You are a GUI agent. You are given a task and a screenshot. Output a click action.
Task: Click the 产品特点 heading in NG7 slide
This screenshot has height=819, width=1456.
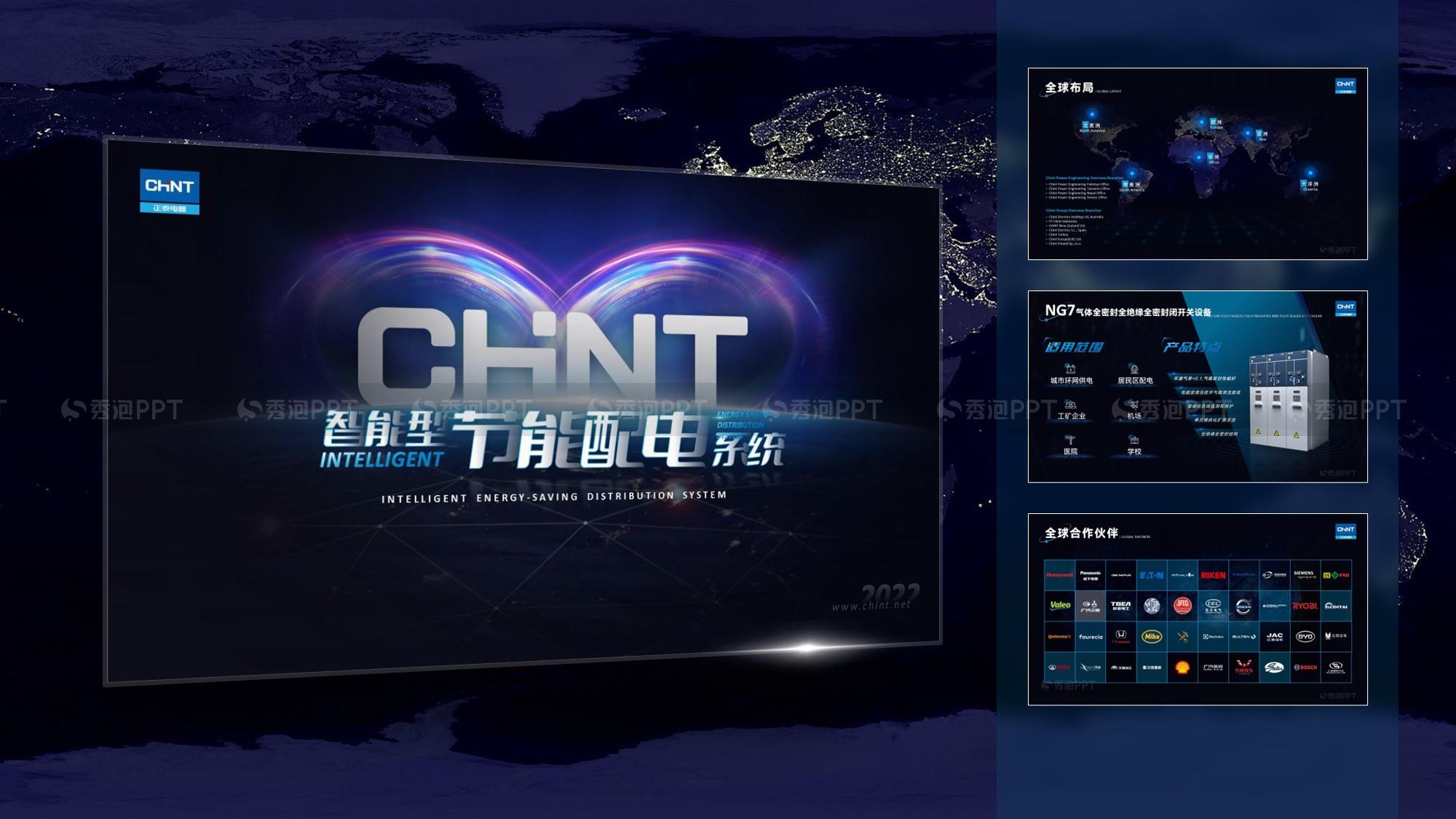point(1192,347)
